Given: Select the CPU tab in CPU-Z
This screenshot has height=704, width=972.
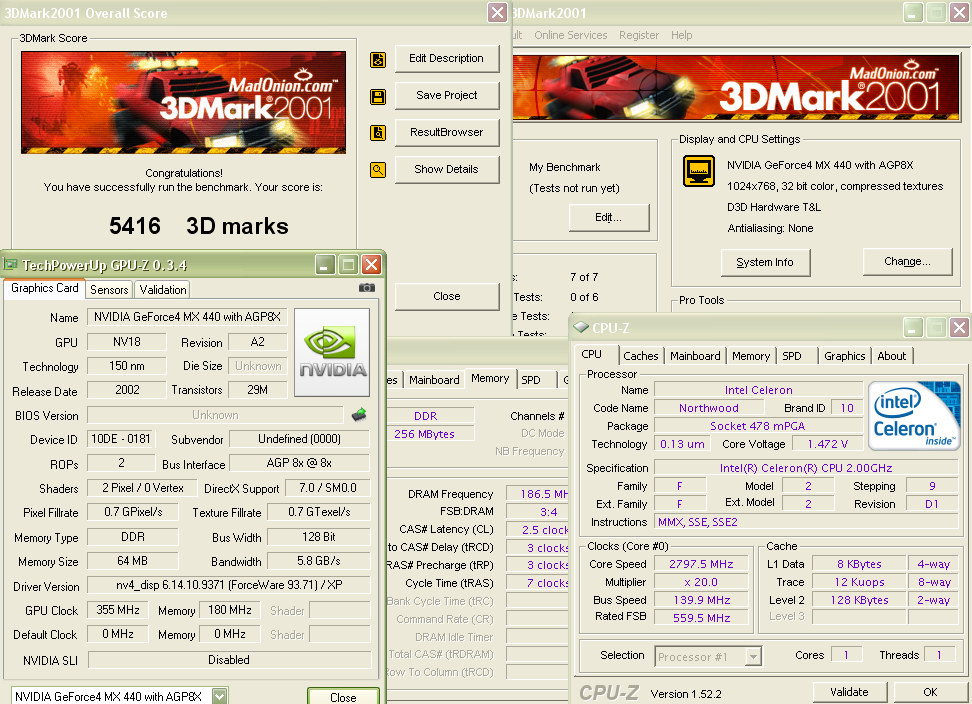Looking at the screenshot, I should coord(591,354).
